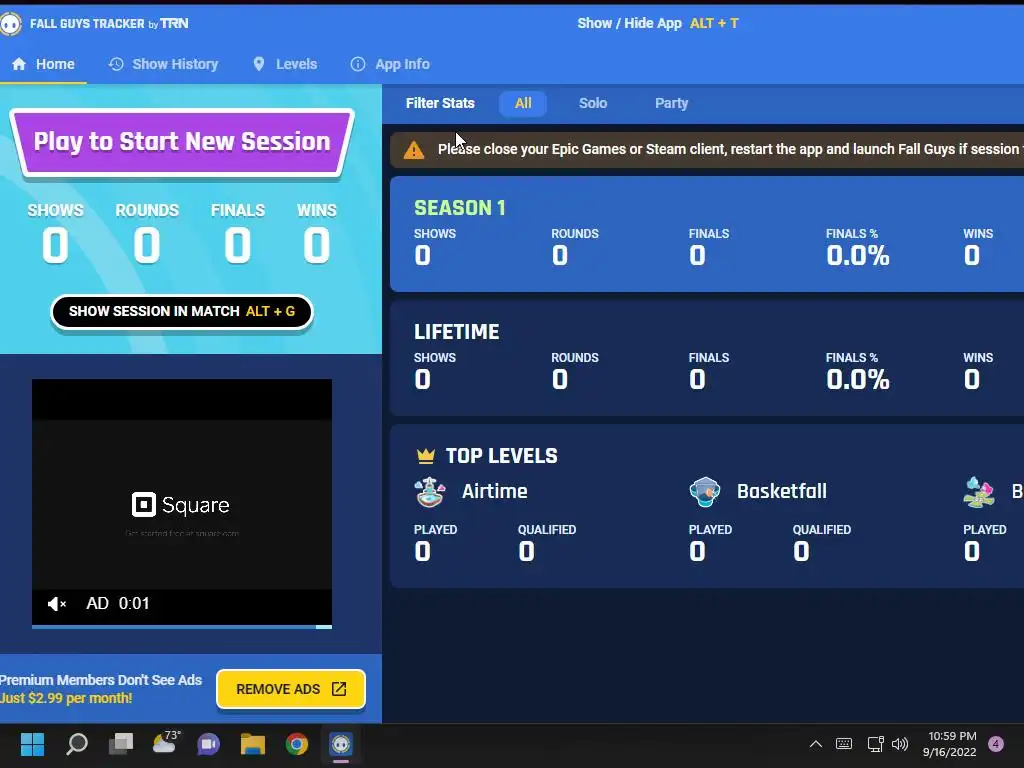Click the session SHOWS counter
This screenshot has height=768, width=1024.
pos(56,233)
